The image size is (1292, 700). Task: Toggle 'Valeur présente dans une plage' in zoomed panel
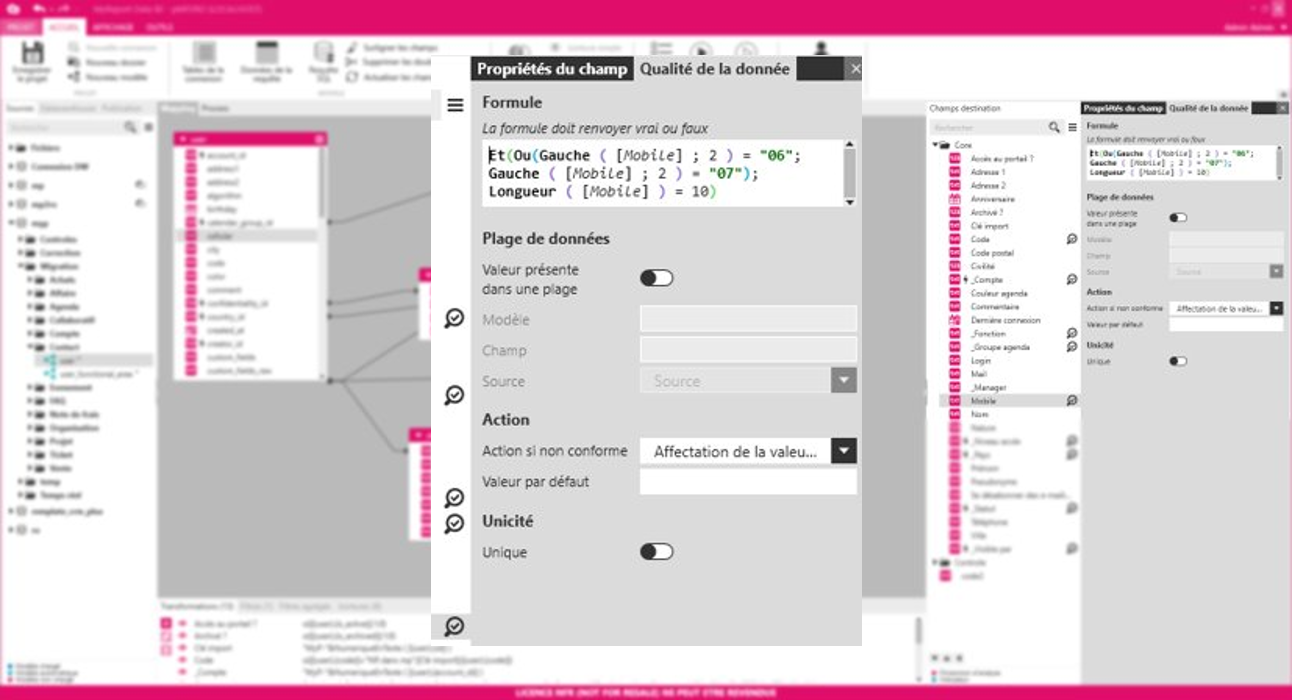656,278
